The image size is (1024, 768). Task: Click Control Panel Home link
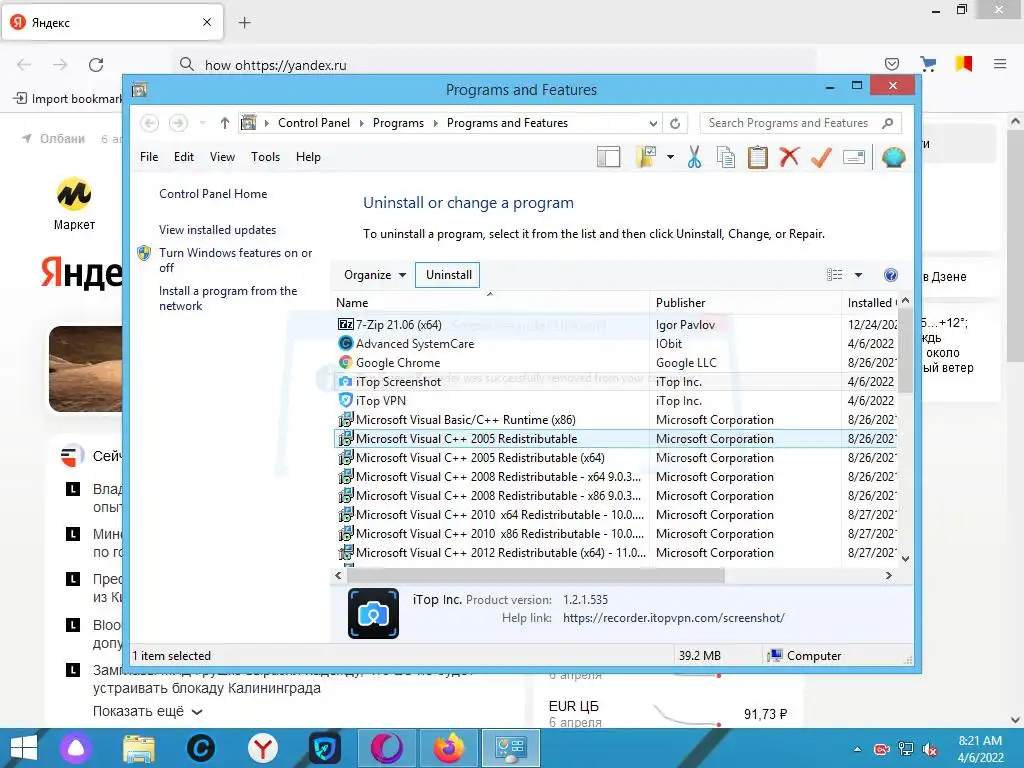(x=213, y=194)
